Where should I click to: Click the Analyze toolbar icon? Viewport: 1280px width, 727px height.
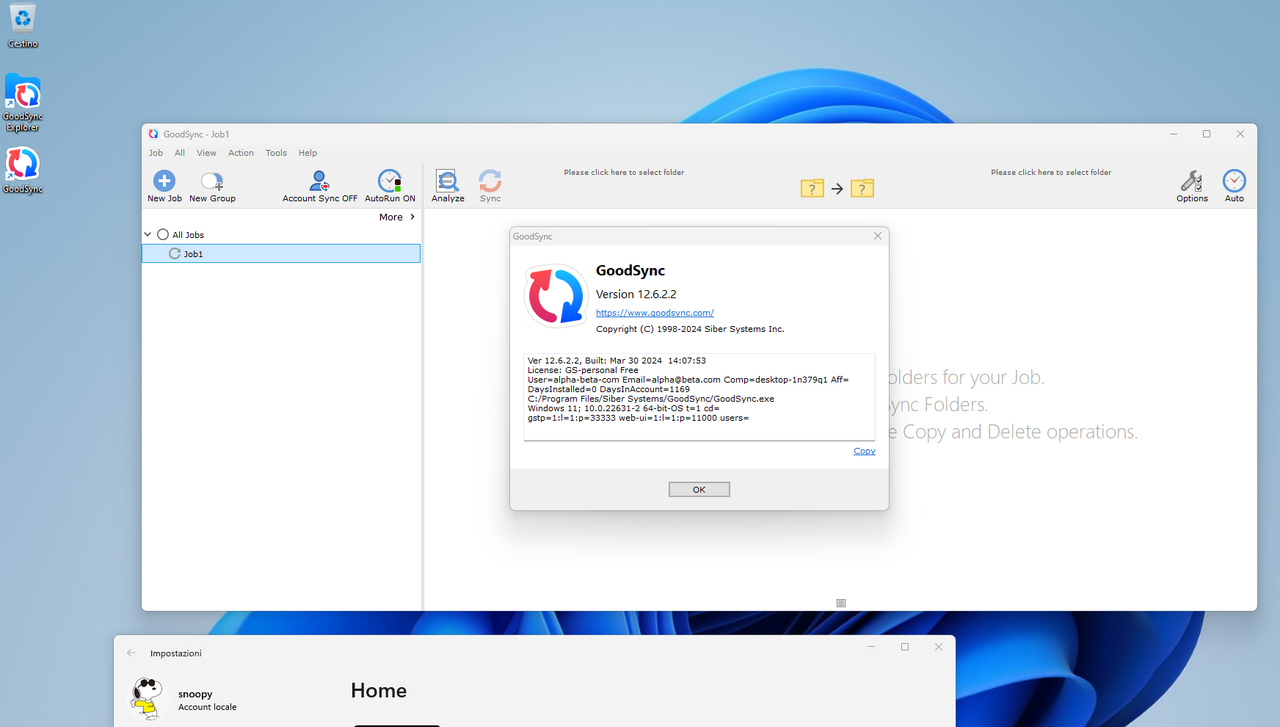coord(448,186)
